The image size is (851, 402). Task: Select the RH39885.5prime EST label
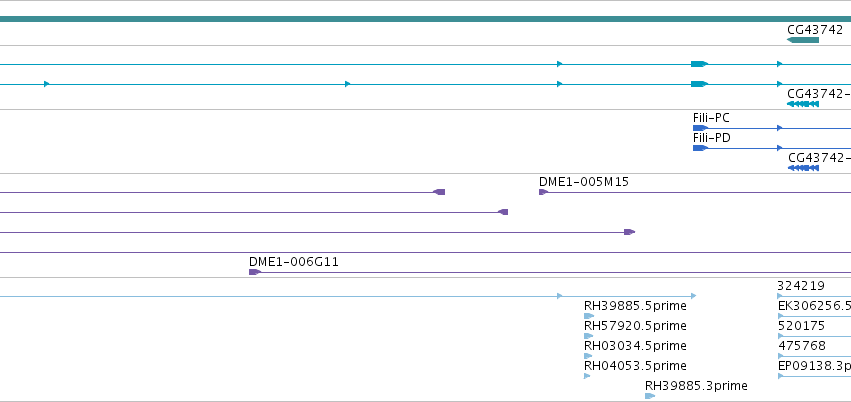click(x=635, y=306)
